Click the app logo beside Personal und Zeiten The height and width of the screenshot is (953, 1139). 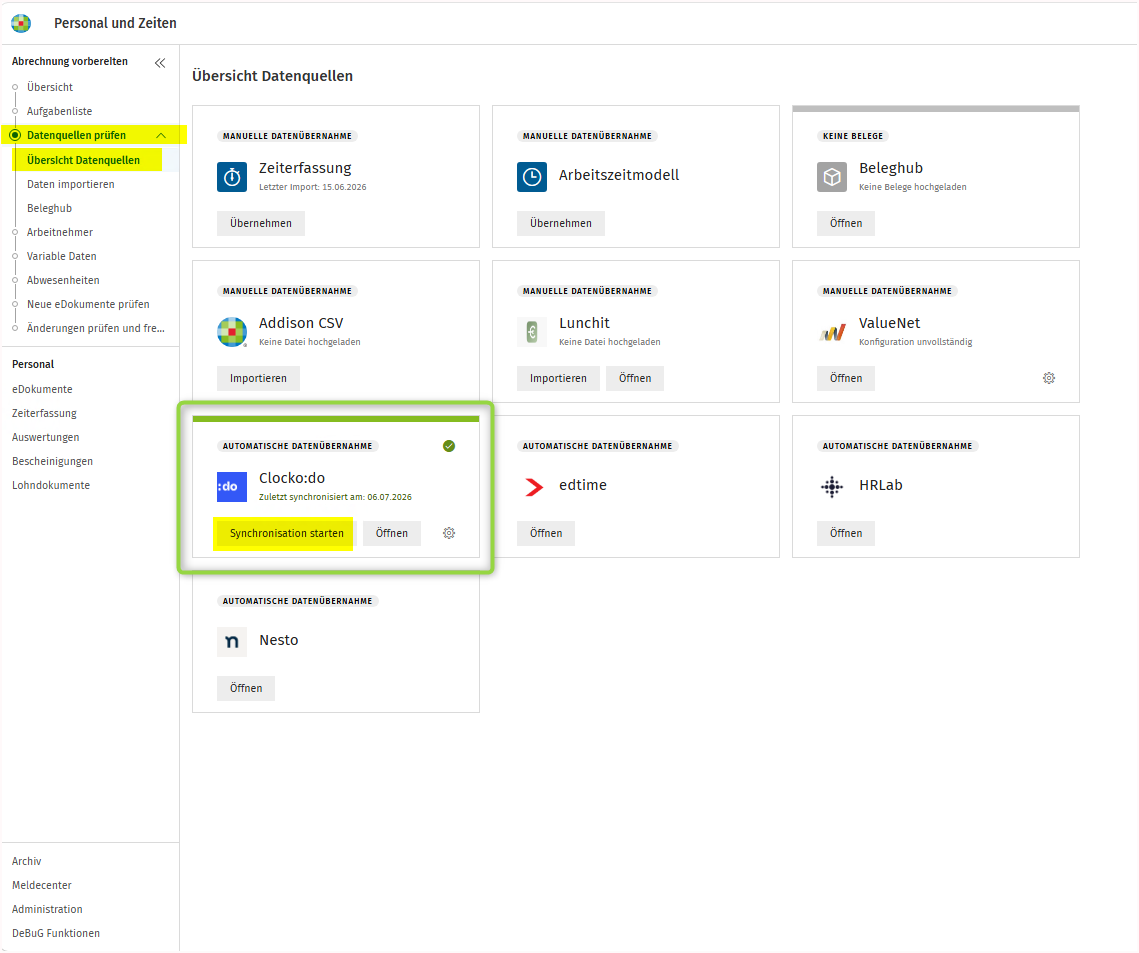point(21,23)
